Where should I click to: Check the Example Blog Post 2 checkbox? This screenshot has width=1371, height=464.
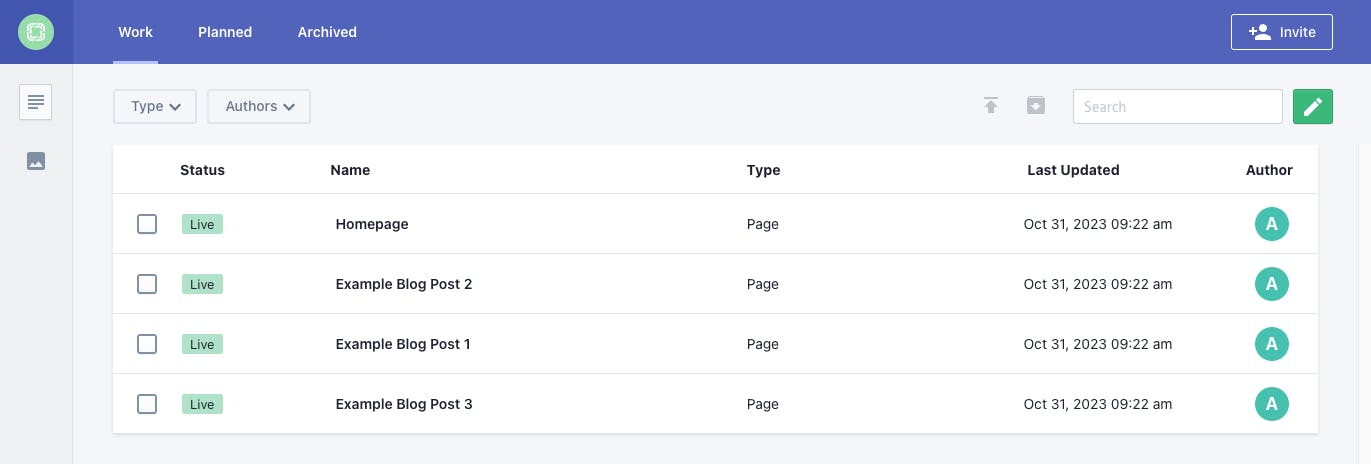(x=147, y=284)
